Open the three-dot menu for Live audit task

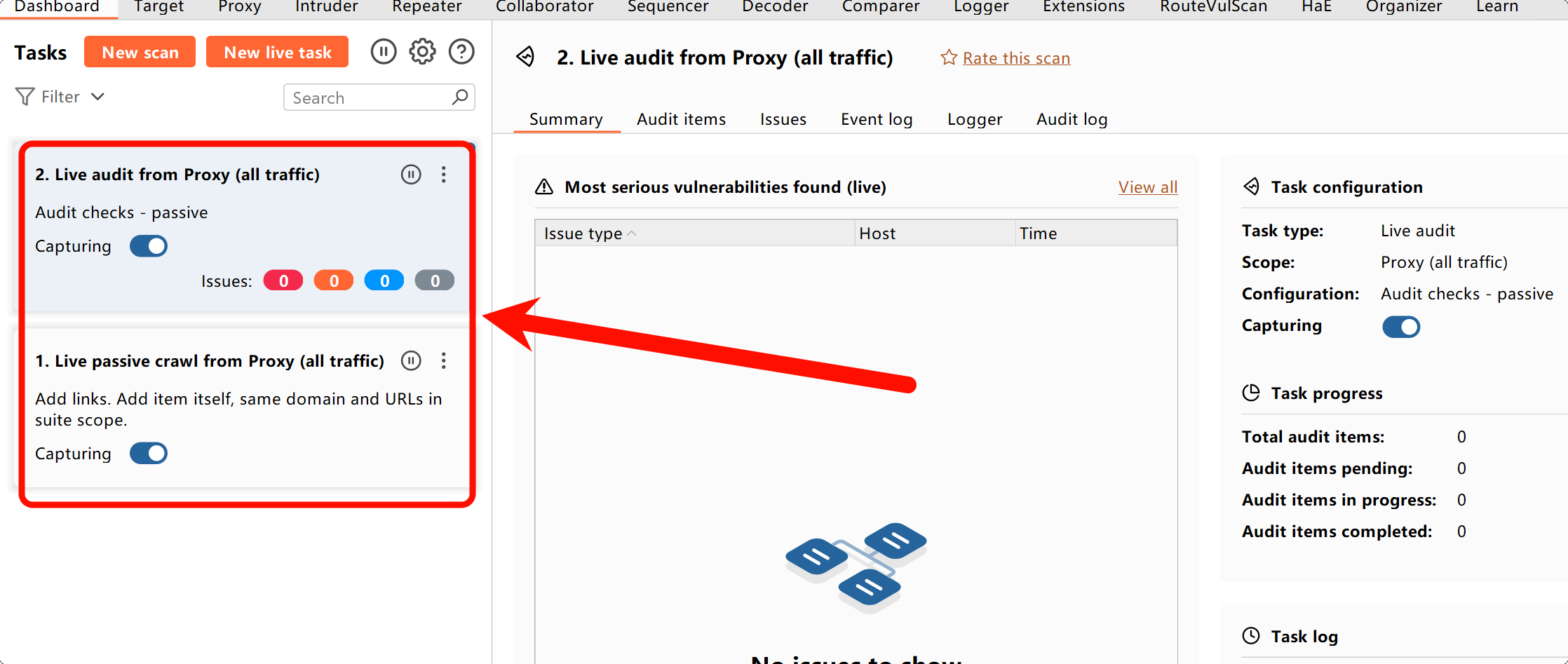click(444, 175)
